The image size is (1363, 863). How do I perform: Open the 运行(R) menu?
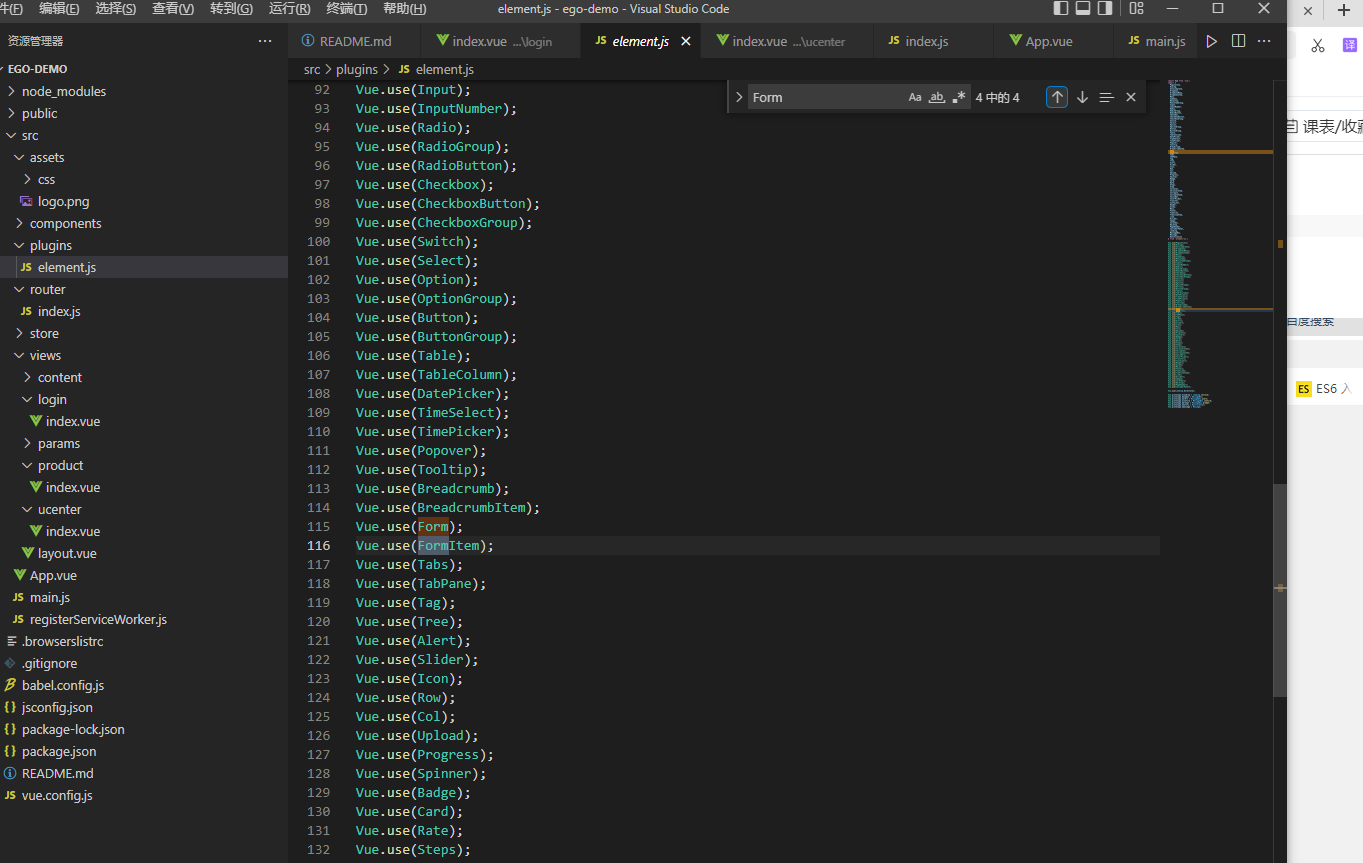[289, 8]
